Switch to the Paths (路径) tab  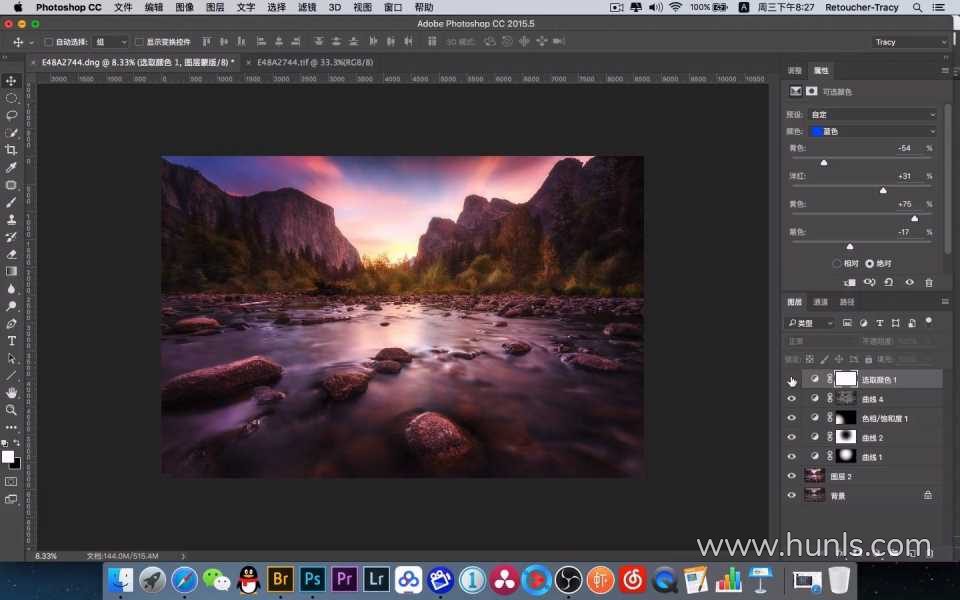coord(847,302)
